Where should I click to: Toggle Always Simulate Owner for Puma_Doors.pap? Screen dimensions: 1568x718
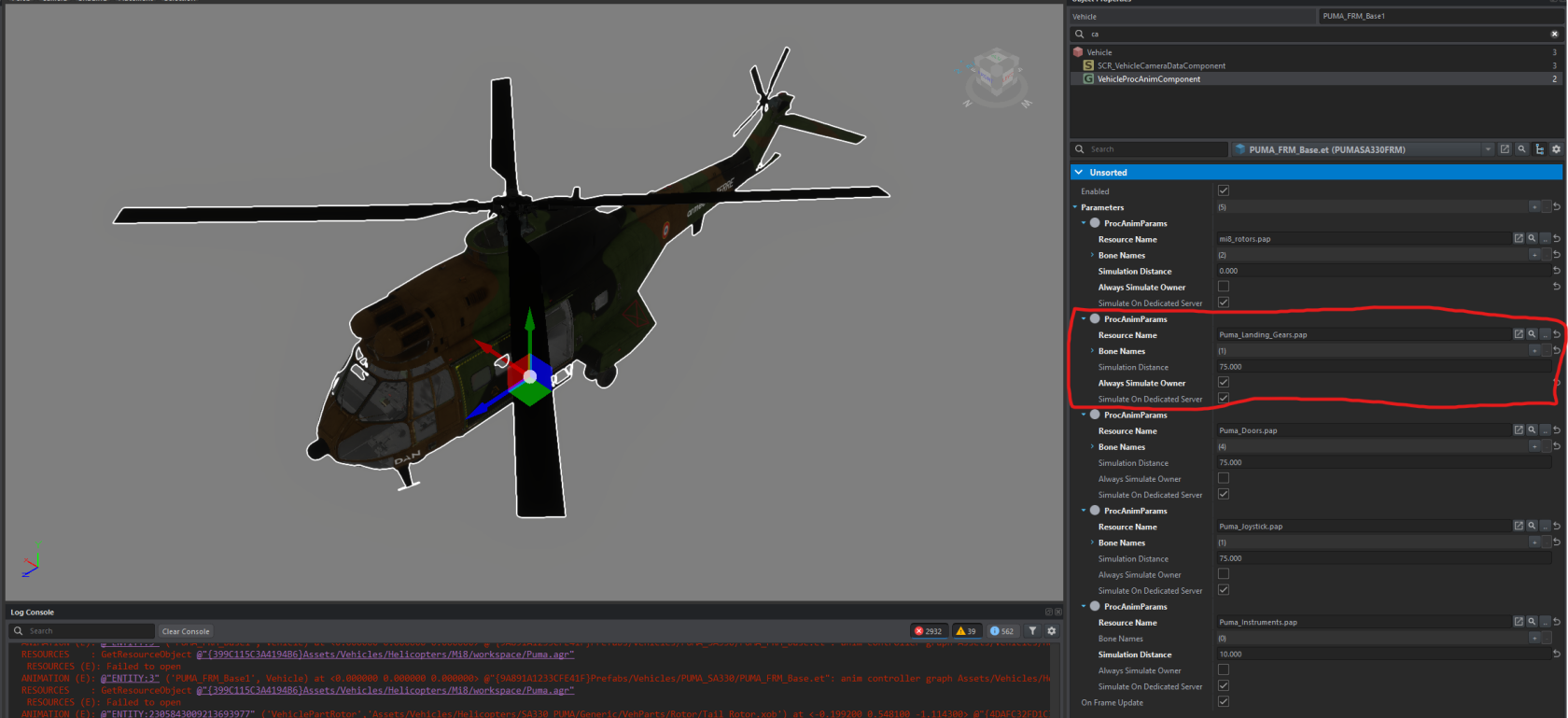click(1224, 479)
